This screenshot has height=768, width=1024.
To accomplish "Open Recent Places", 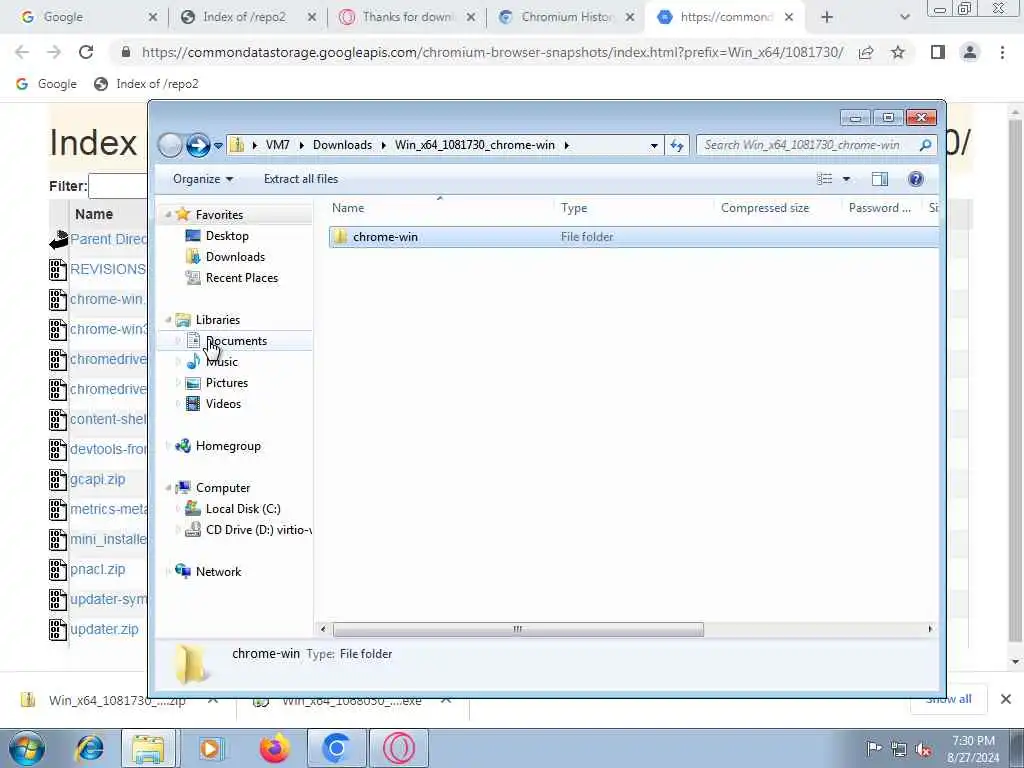I will pos(241,278).
